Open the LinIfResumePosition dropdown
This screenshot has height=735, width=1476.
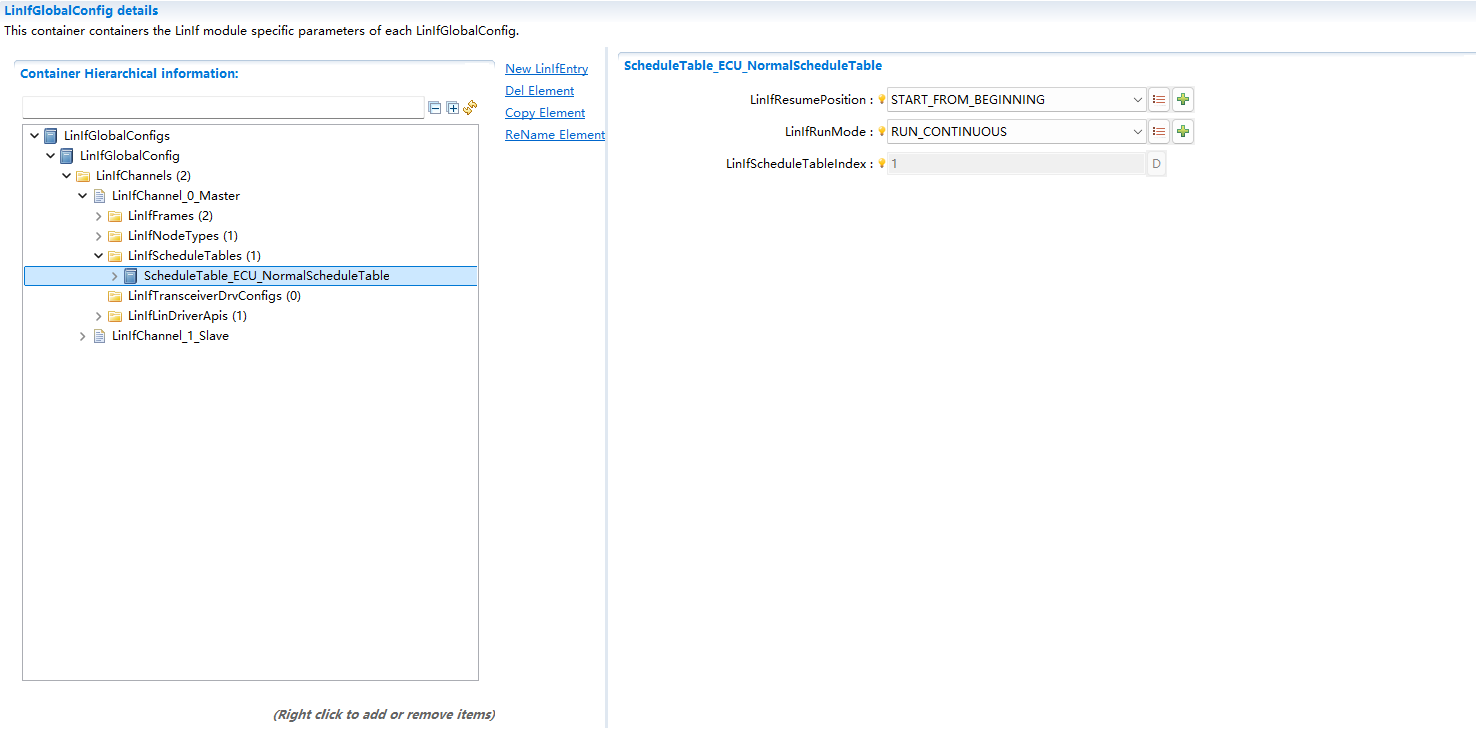pyautogui.click(x=1137, y=99)
